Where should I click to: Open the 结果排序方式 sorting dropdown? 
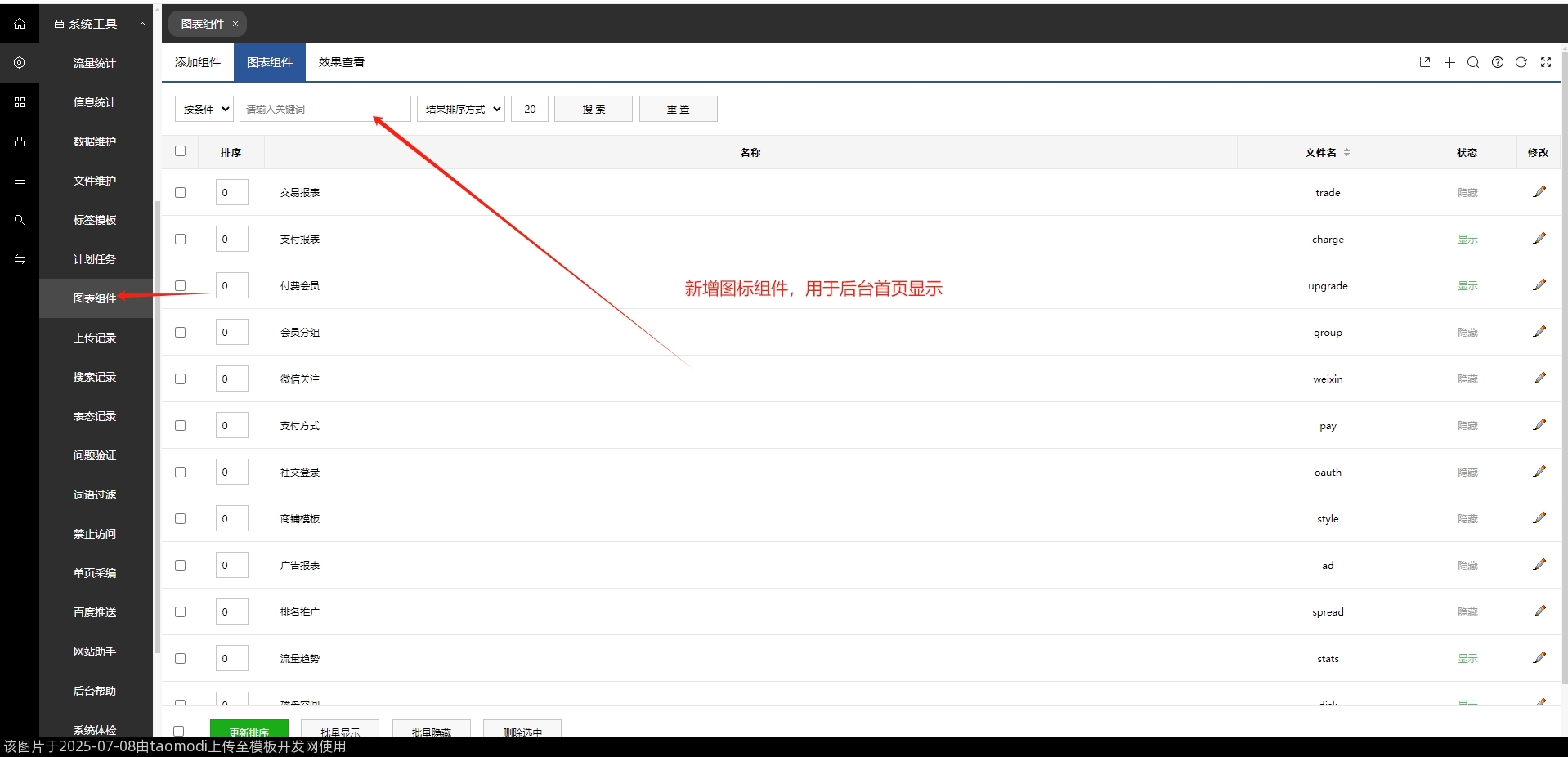tap(459, 109)
